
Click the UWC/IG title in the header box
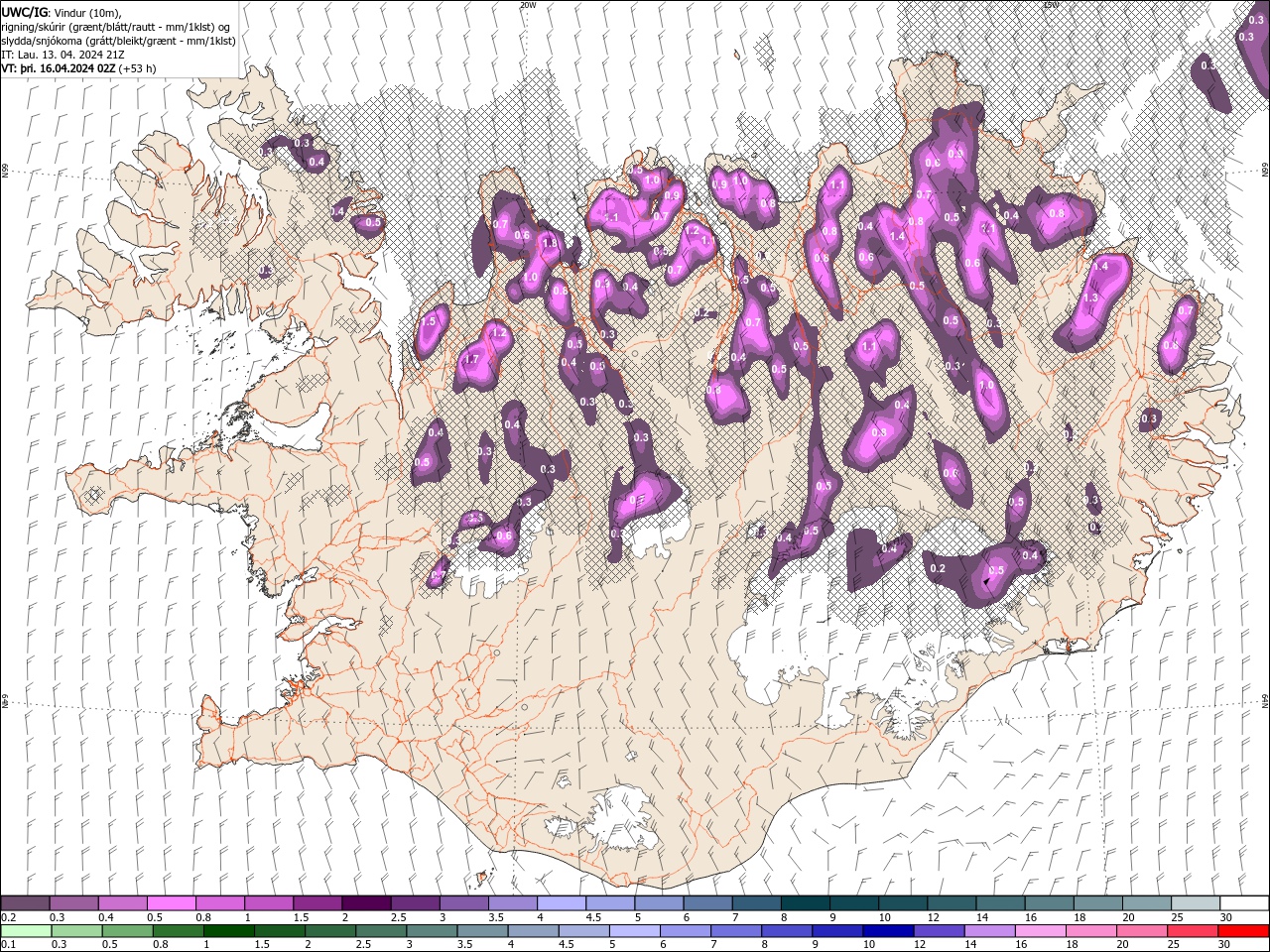[24, 12]
